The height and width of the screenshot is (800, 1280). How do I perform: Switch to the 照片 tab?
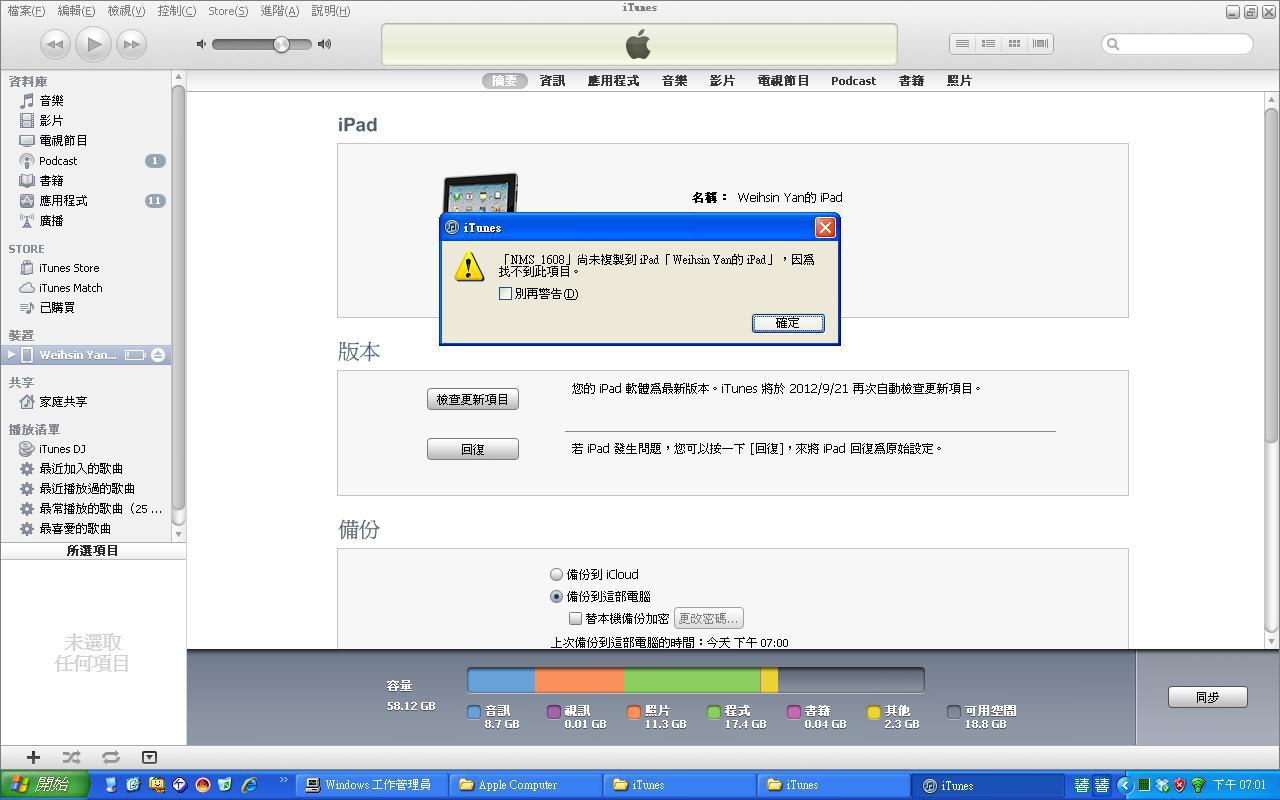(x=959, y=81)
